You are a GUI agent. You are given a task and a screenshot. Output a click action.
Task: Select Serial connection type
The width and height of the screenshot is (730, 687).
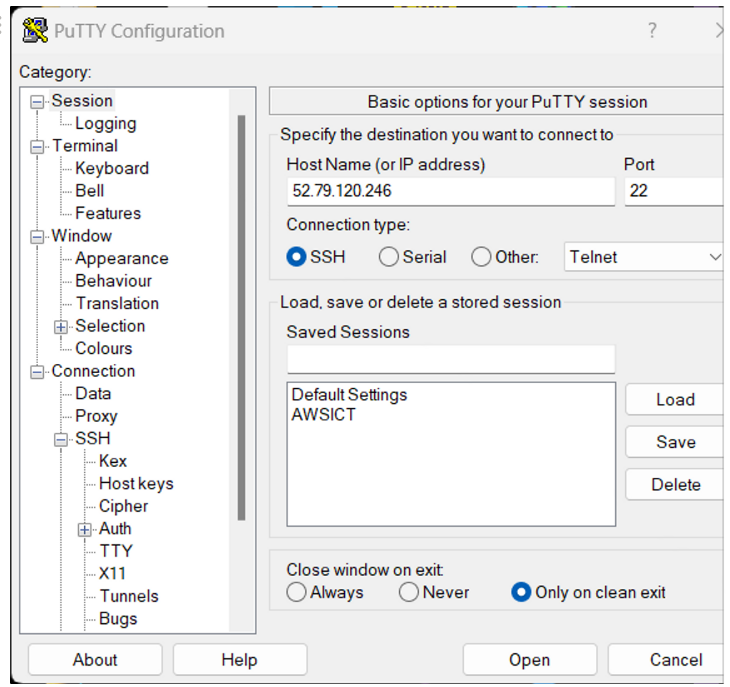389,256
